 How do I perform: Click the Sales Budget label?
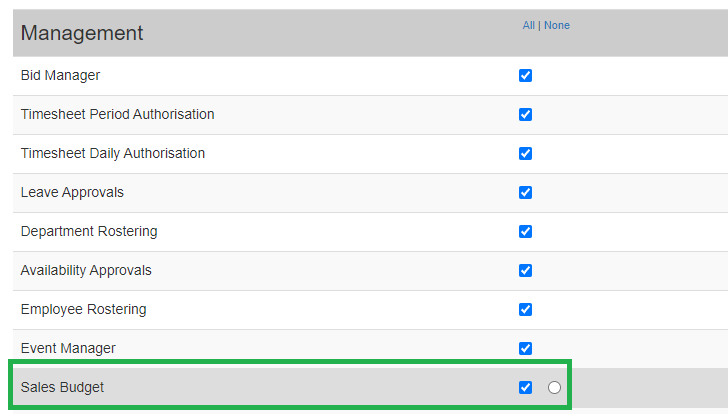[62, 387]
